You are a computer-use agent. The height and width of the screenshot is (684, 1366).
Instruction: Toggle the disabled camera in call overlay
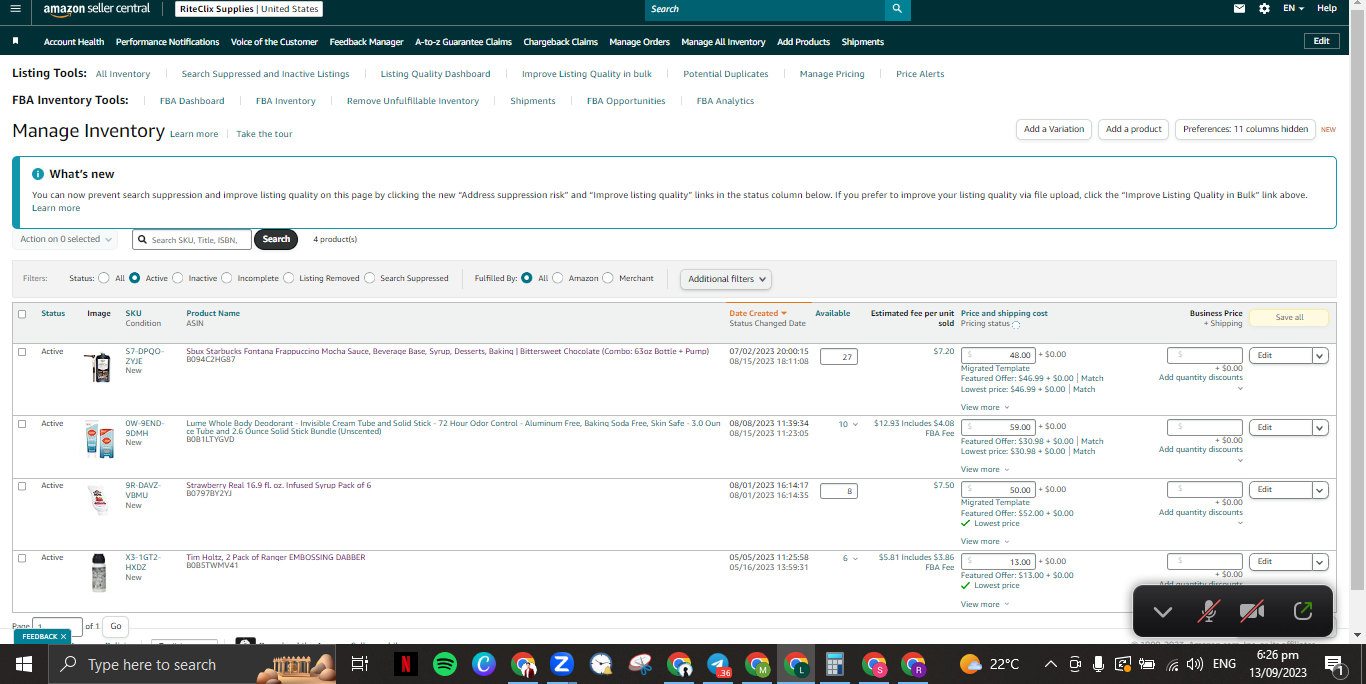coord(1252,611)
